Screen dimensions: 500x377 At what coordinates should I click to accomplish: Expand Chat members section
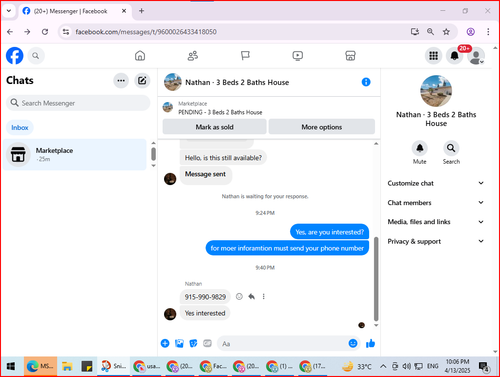(436, 203)
